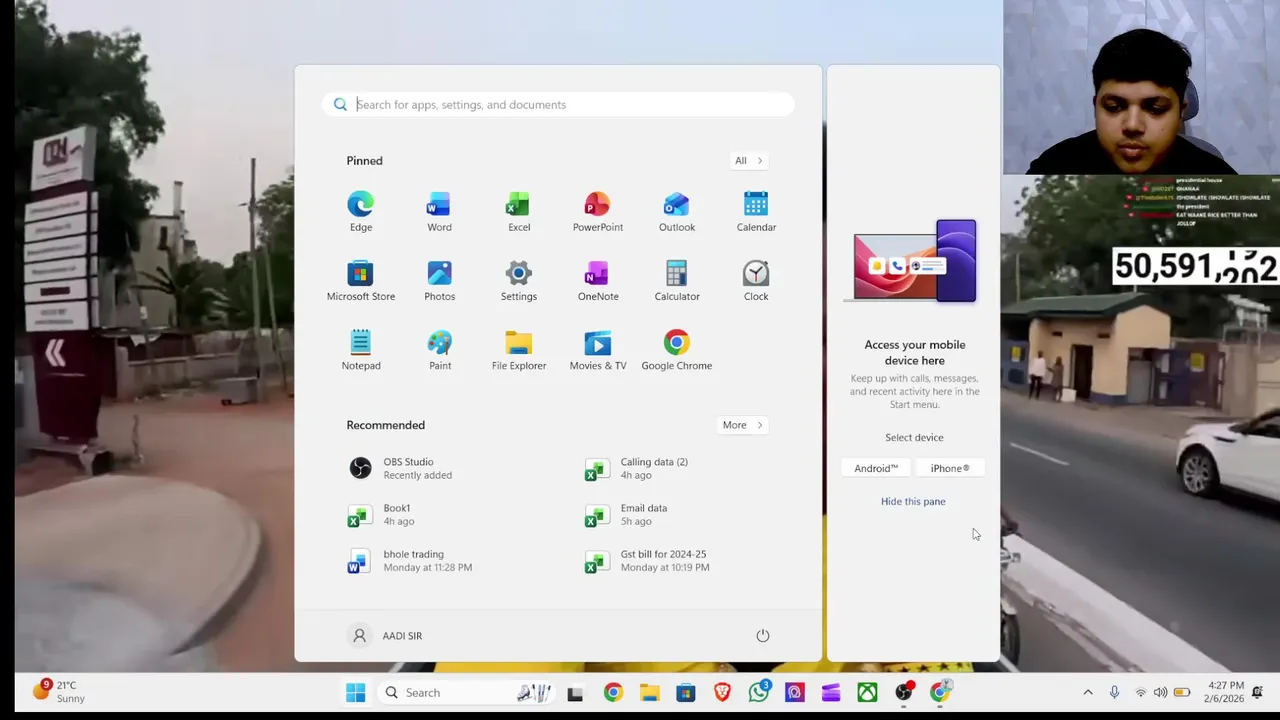Launch Movies & TV app
The image size is (1280, 720).
[x=597, y=350]
